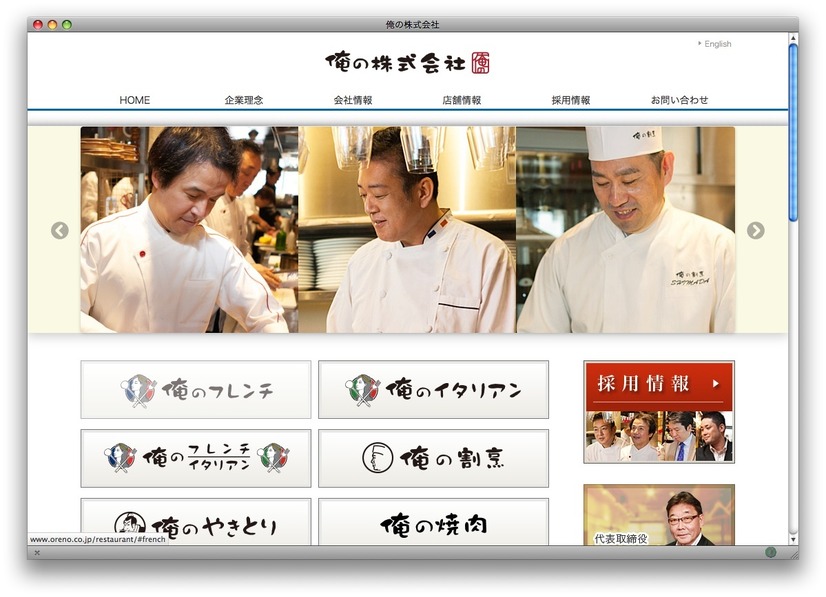Switch the site to English
This screenshot has width=826, height=597.
[717, 44]
